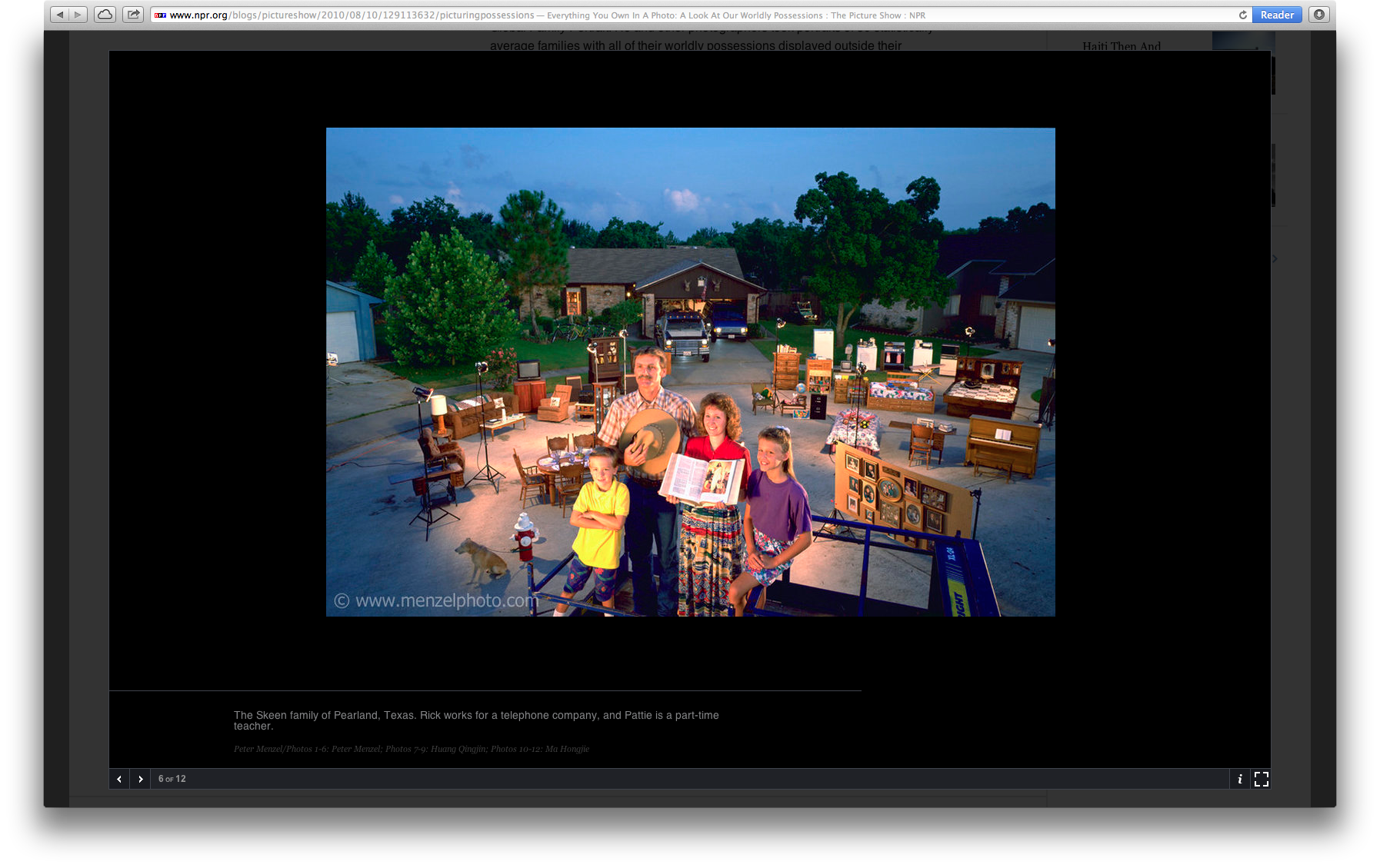The image size is (1380, 868).
Task: Go back to the previous page in Safari
Action: [60, 15]
